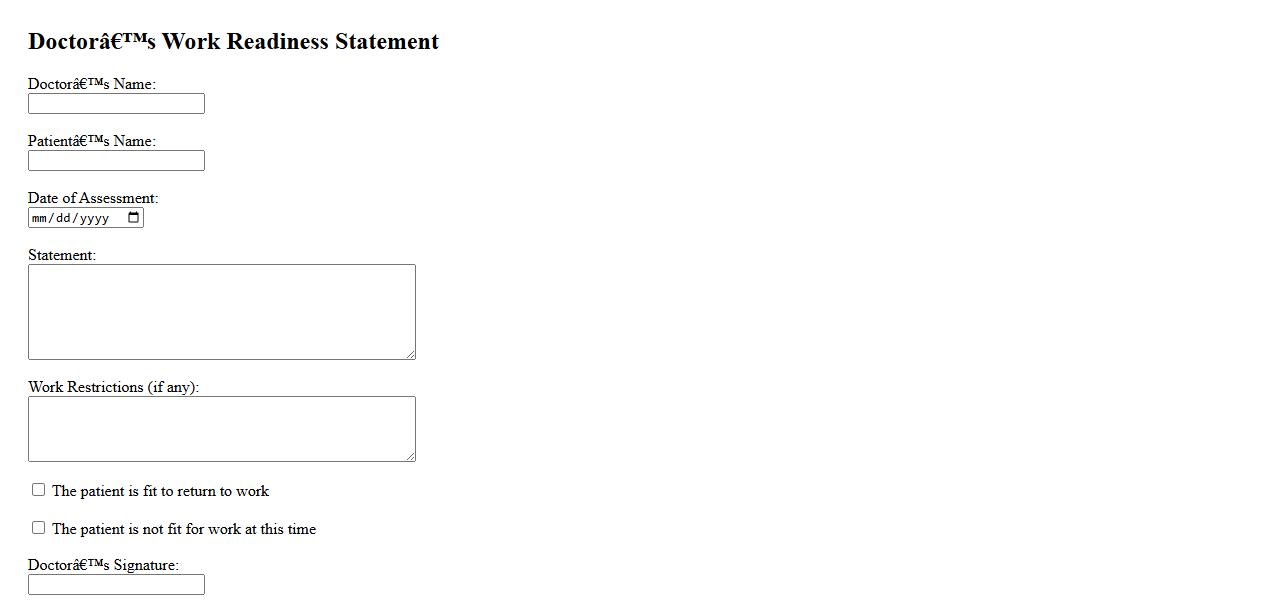Click the "Date of Assessment:" label
The image size is (1278, 601).
click(x=93, y=198)
